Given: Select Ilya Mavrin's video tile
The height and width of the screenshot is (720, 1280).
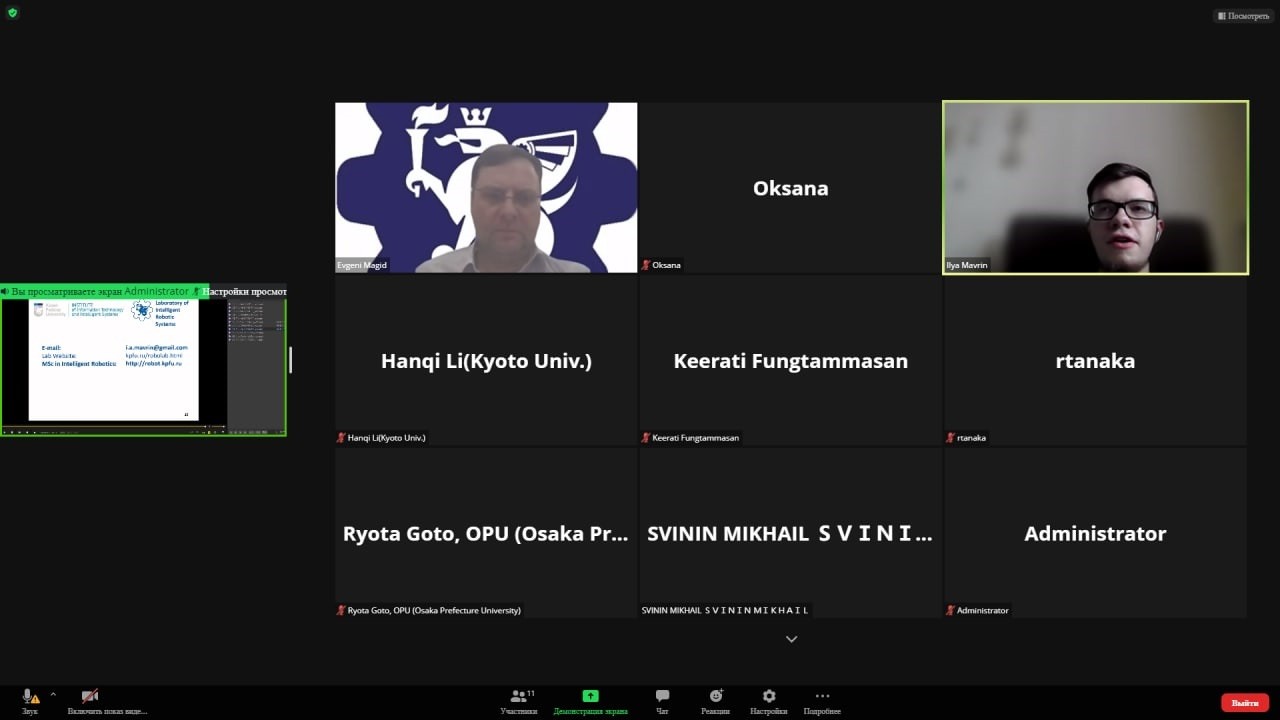Looking at the screenshot, I should (x=1095, y=187).
